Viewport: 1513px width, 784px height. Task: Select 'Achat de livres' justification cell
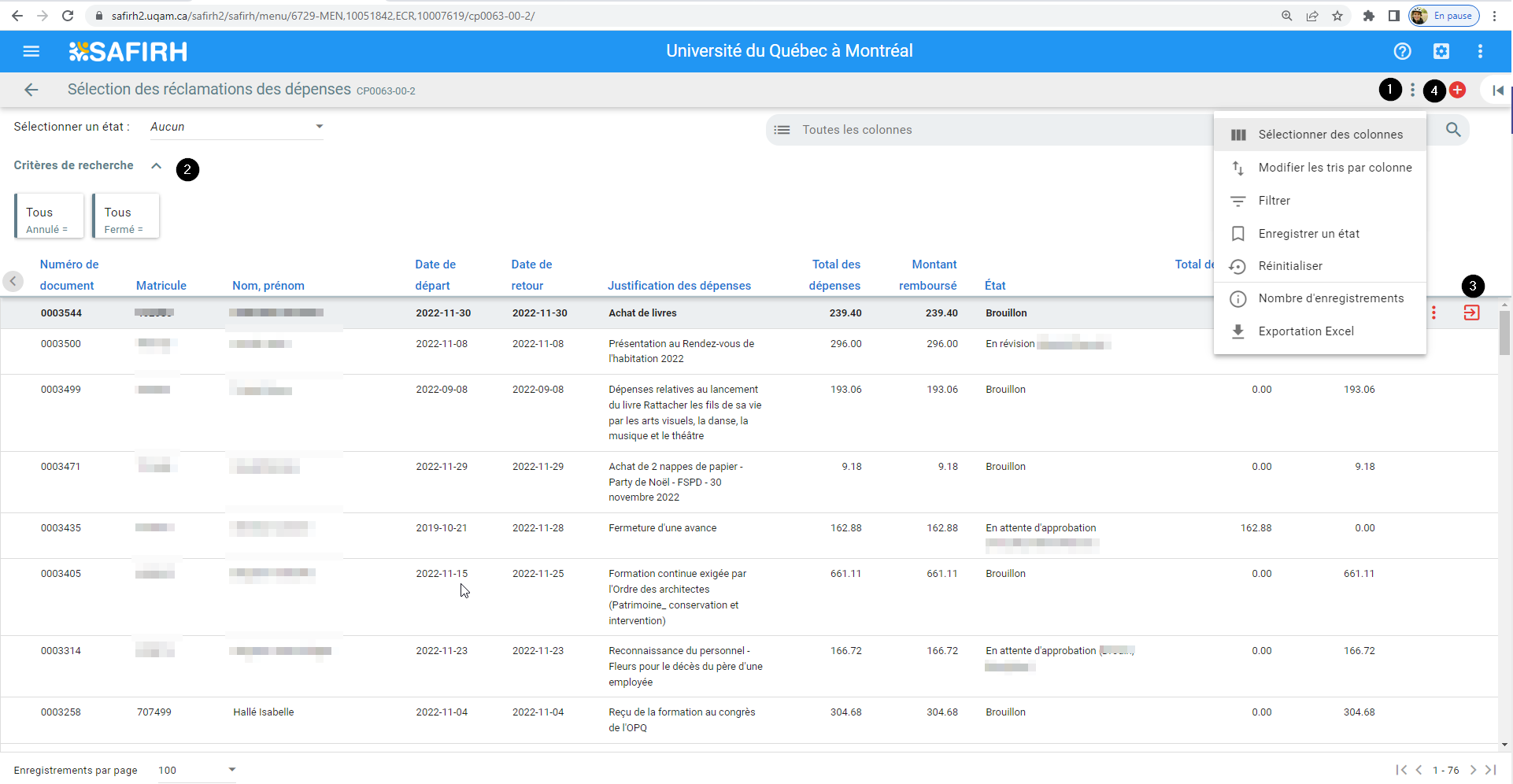point(642,313)
